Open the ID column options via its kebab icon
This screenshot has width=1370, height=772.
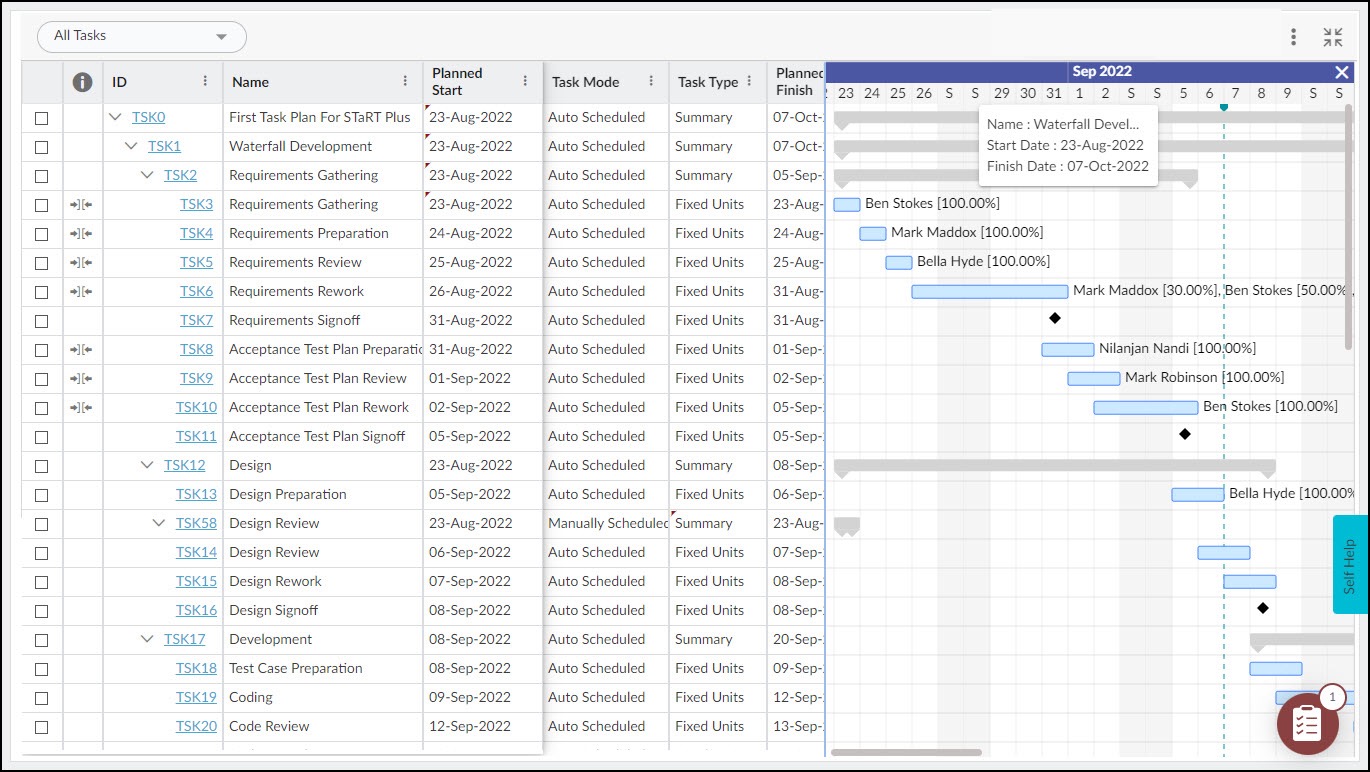[x=207, y=81]
